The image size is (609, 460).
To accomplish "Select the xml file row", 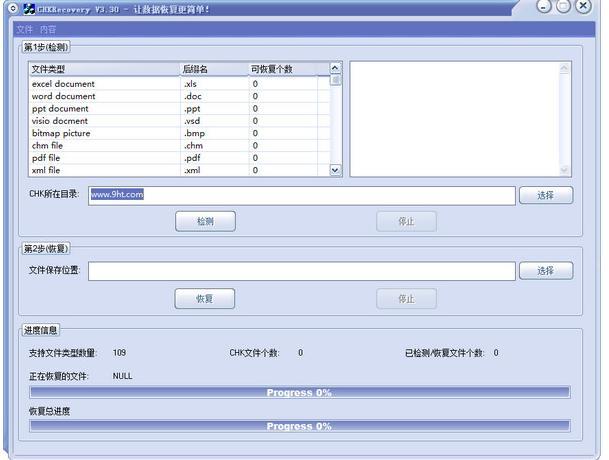I will (x=179, y=170).
